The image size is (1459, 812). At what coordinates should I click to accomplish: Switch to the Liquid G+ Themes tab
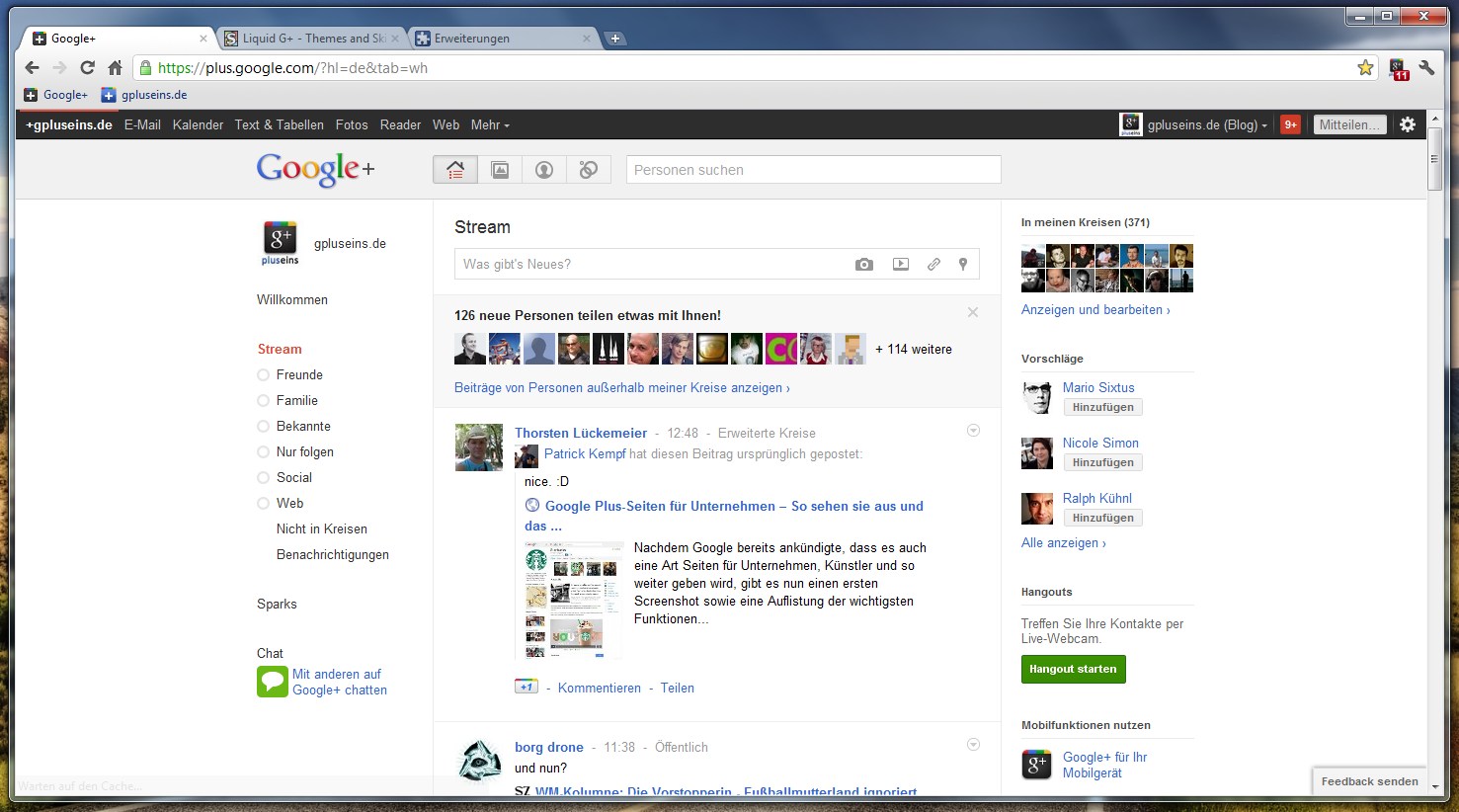point(310,39)
